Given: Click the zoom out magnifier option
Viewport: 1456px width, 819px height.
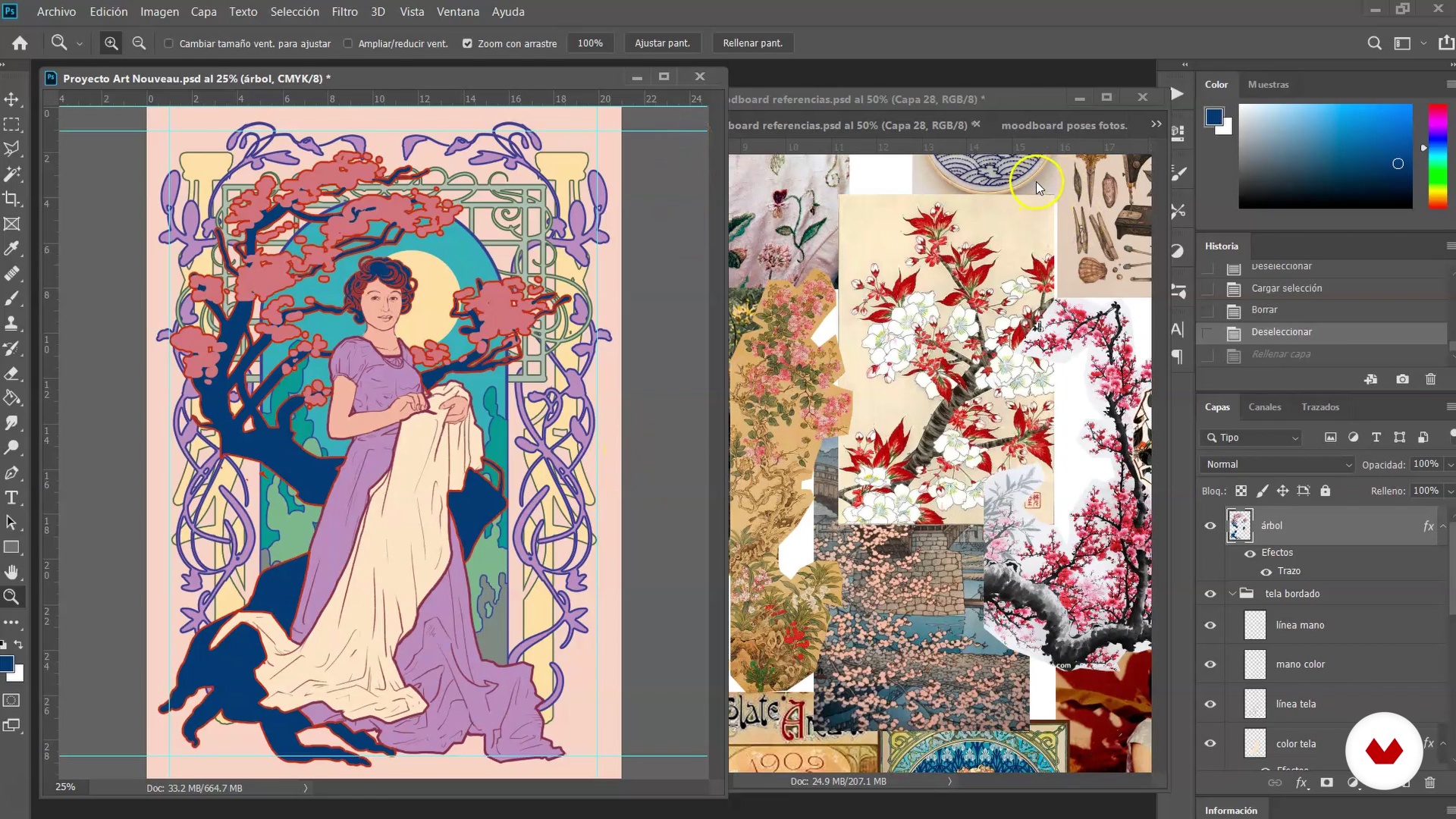Looking at the screenshot, I should [x=139, y=43].
